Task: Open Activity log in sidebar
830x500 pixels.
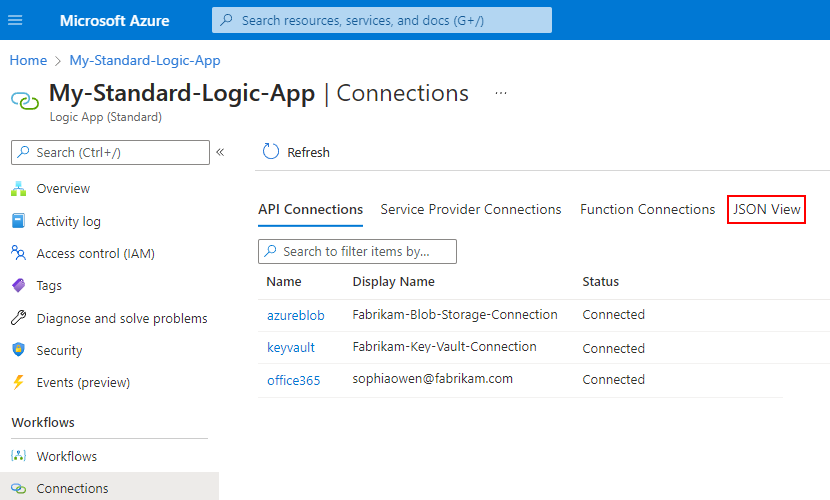Action: click(68, 222)
